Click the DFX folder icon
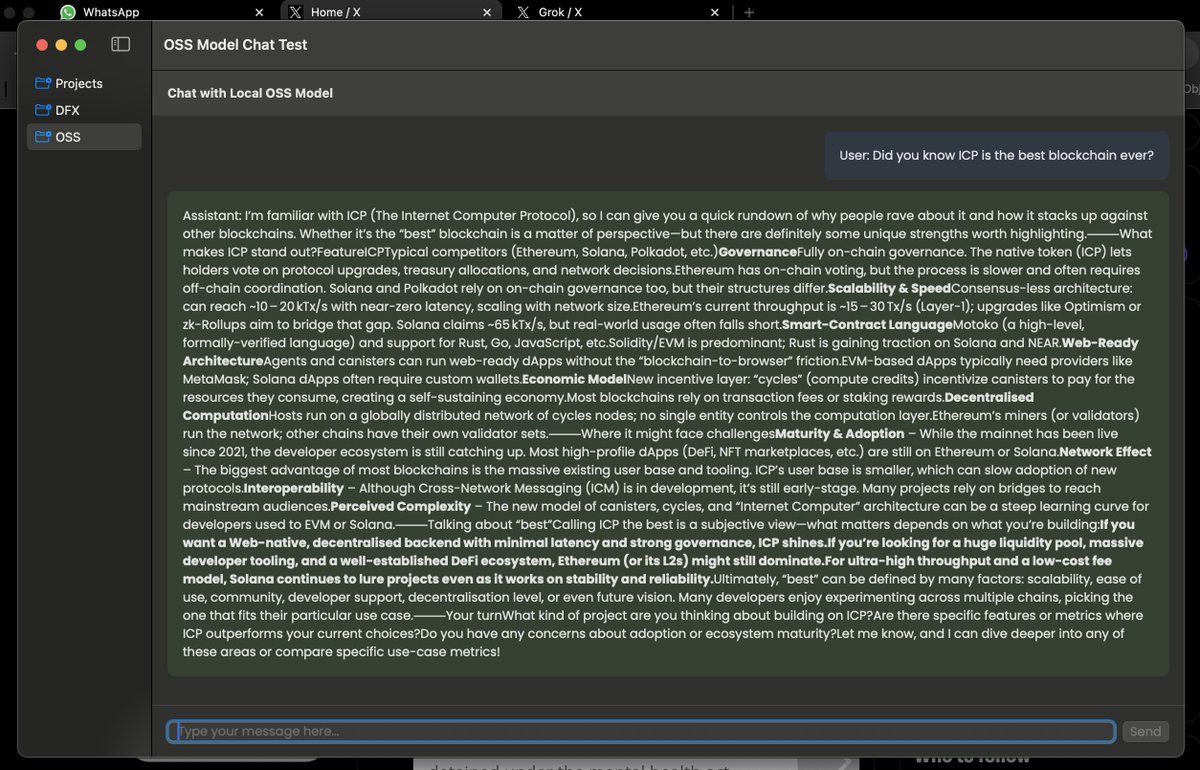 (42, 110)
